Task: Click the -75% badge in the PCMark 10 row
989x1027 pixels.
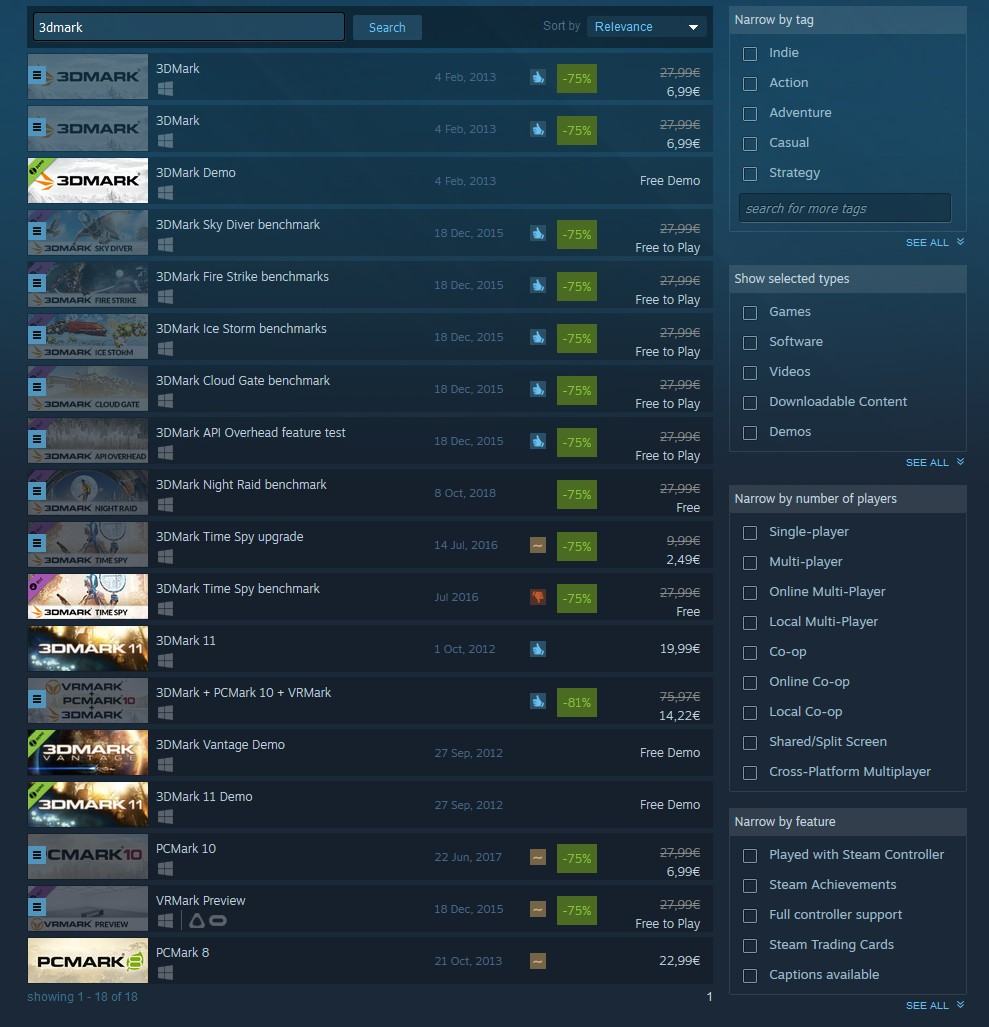Action: pyautogui.click(x=576, y=858)
